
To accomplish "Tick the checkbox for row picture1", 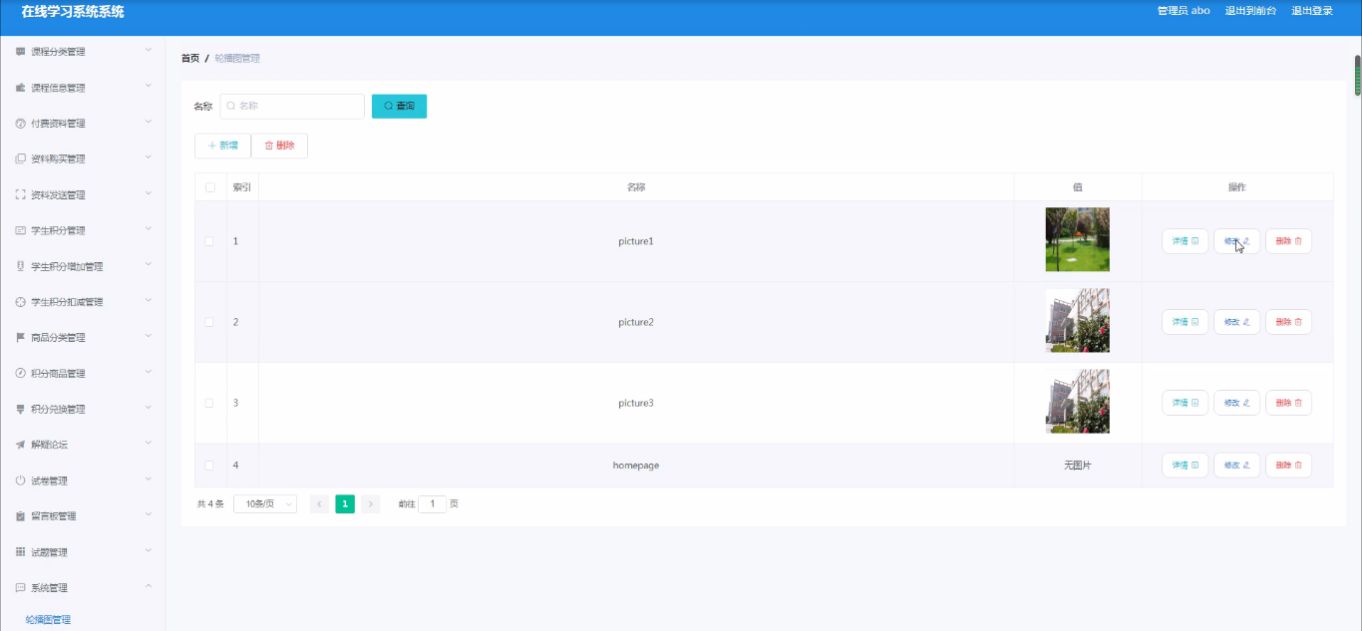I will click(210, 241).
